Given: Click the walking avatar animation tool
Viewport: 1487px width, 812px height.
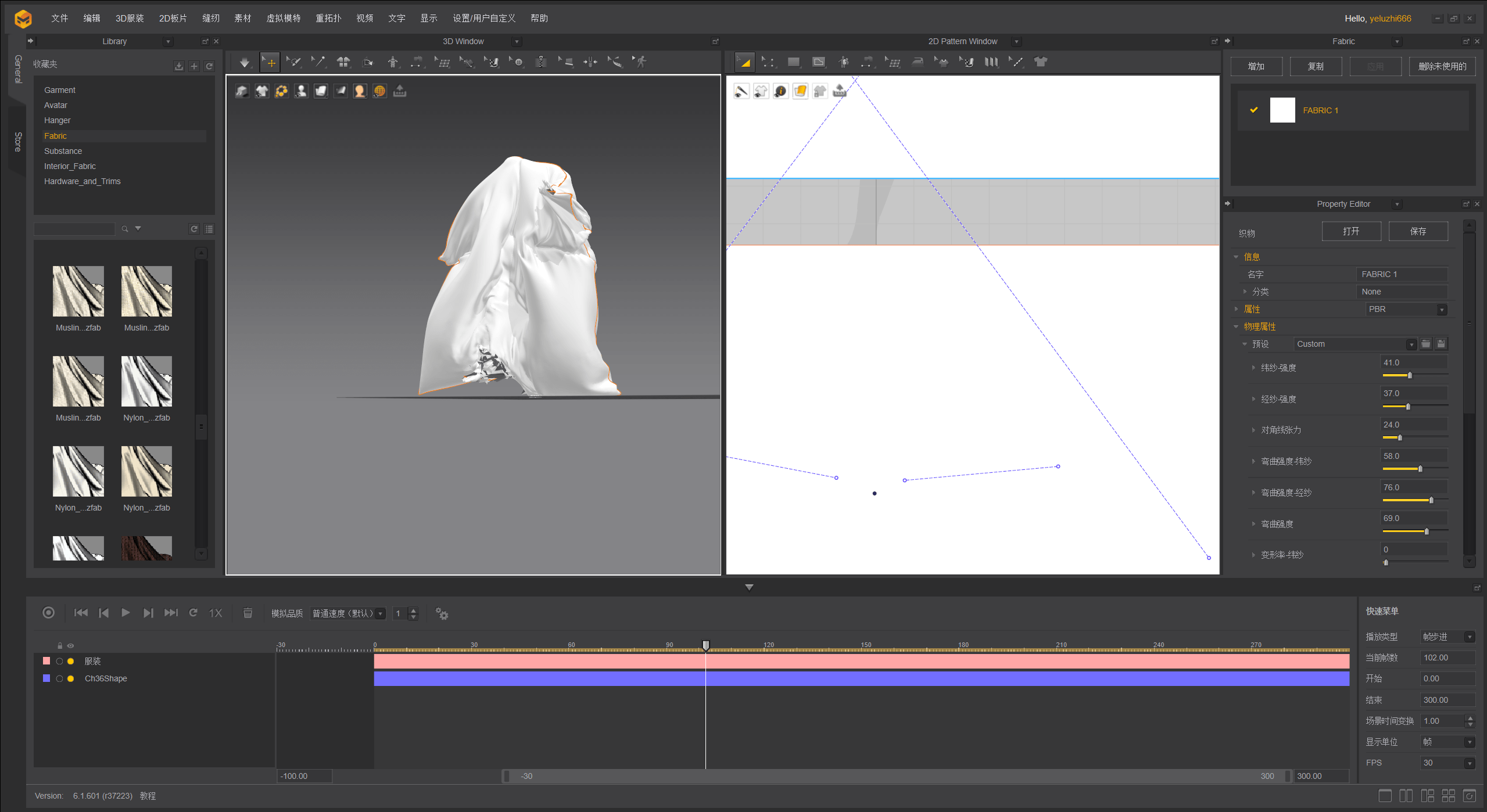Looking at the screenshot, I should (640, 62).
